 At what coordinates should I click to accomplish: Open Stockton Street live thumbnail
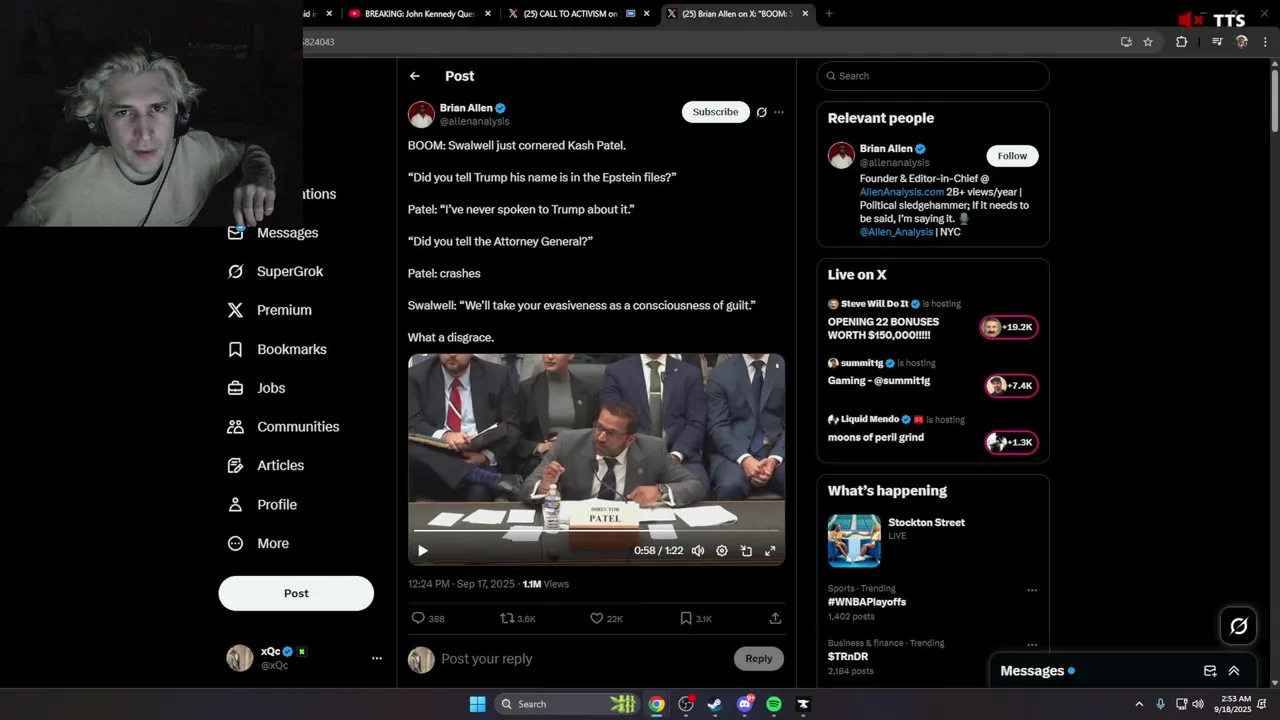pos(854,541)
